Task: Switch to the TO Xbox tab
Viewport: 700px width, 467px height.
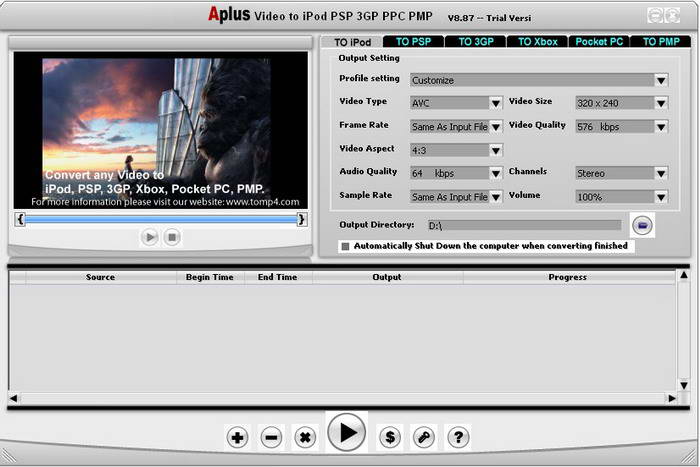Action: click(x=538, y=42)
